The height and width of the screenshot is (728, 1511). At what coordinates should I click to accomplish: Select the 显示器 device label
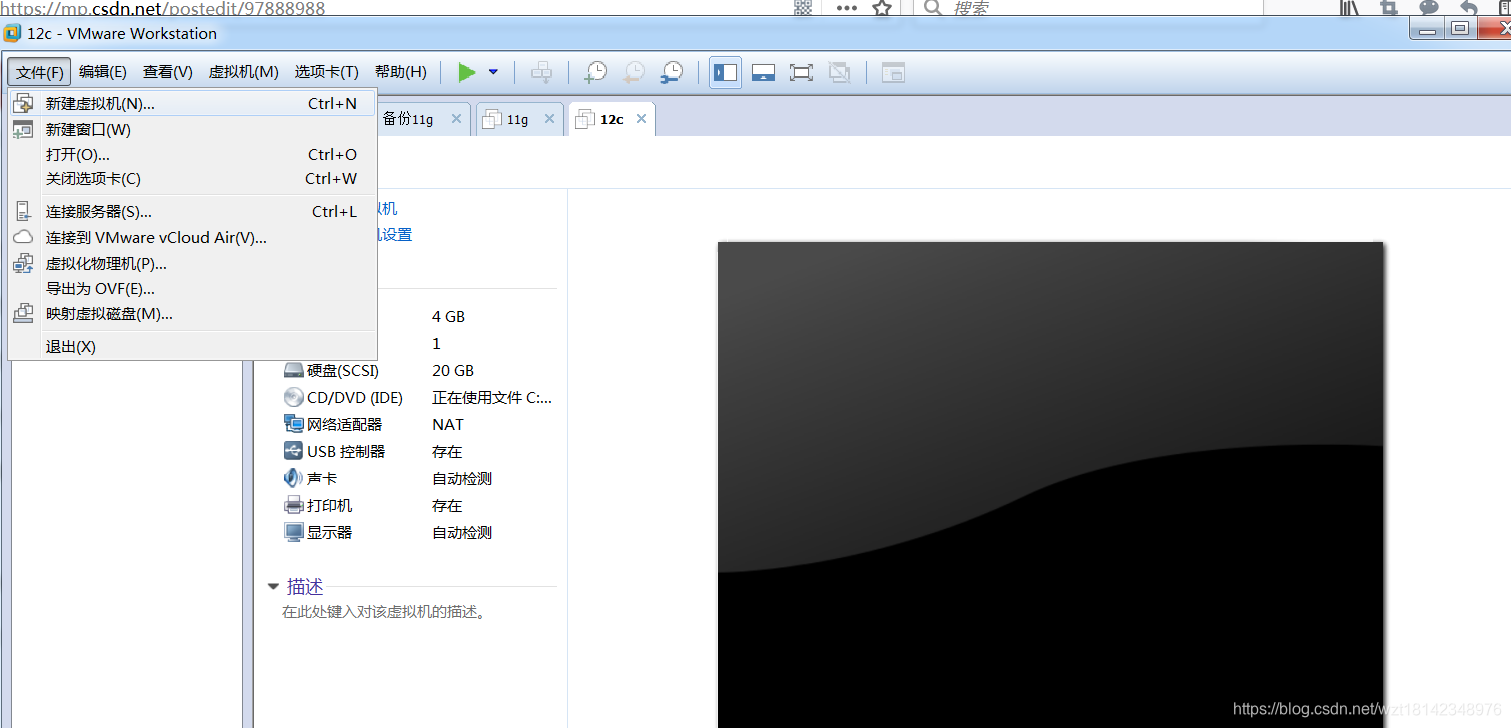(329, 532)
